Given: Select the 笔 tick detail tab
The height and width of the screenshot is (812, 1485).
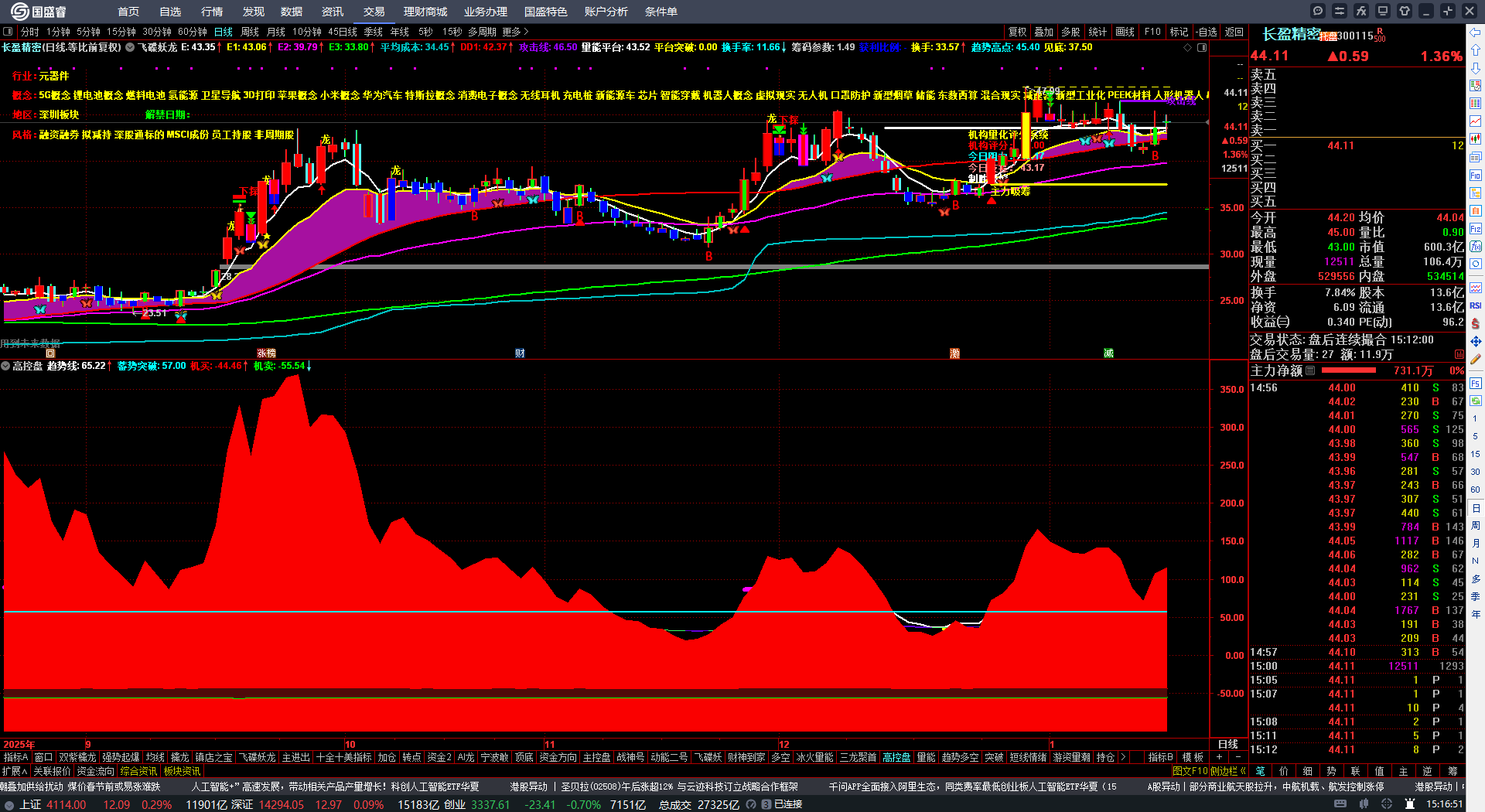Looking at the screenshot, I should pyautogui.click(x=1260, y=771).
